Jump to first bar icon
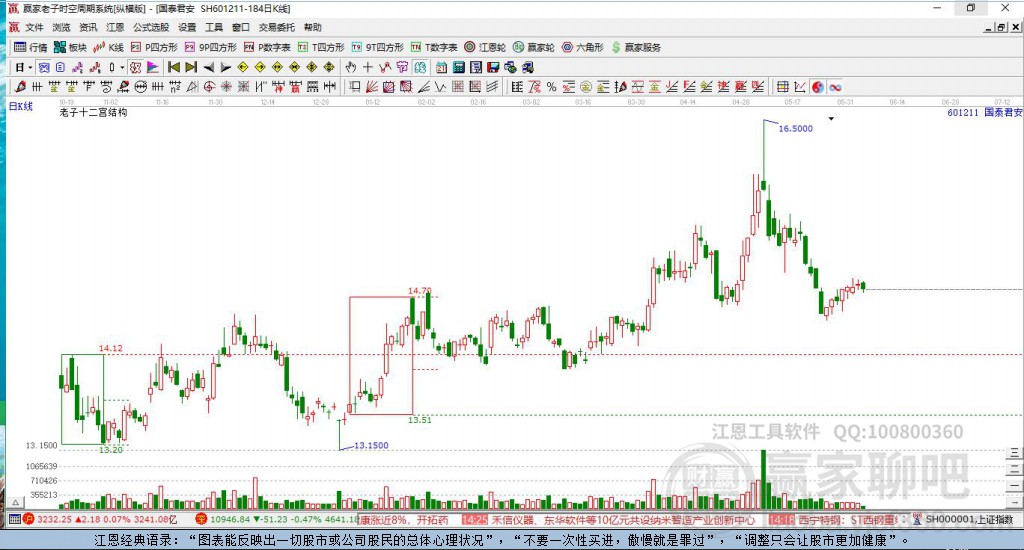 pyautogui.click(x=174, y=67)
